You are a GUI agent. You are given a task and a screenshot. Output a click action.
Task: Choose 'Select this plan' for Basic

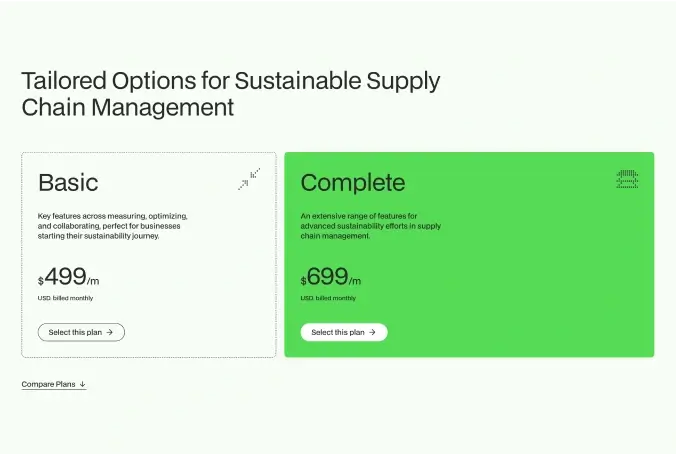81,332
